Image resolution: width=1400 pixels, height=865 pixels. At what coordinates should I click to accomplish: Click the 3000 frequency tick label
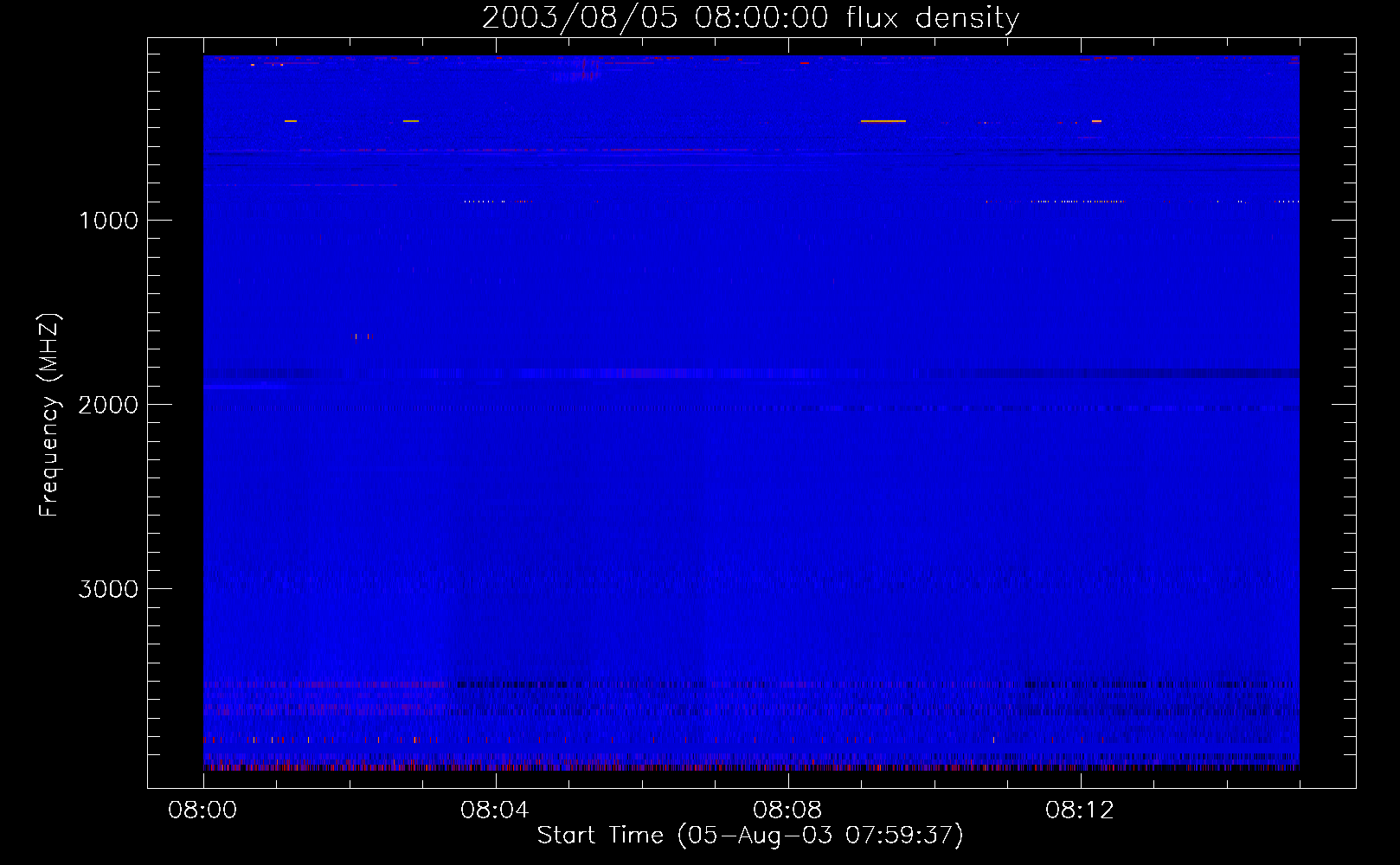(108, 589)
